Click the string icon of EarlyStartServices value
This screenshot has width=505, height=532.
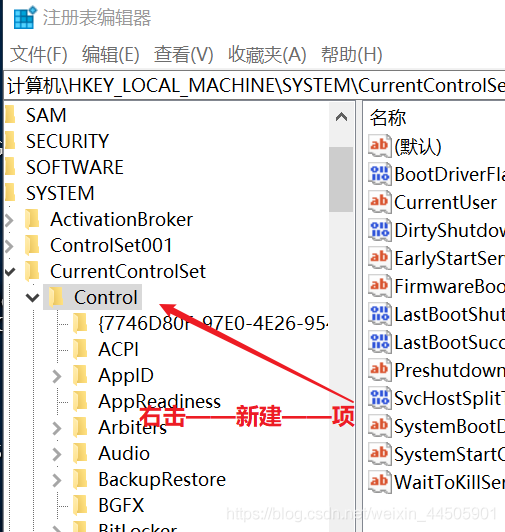[379, 258]
